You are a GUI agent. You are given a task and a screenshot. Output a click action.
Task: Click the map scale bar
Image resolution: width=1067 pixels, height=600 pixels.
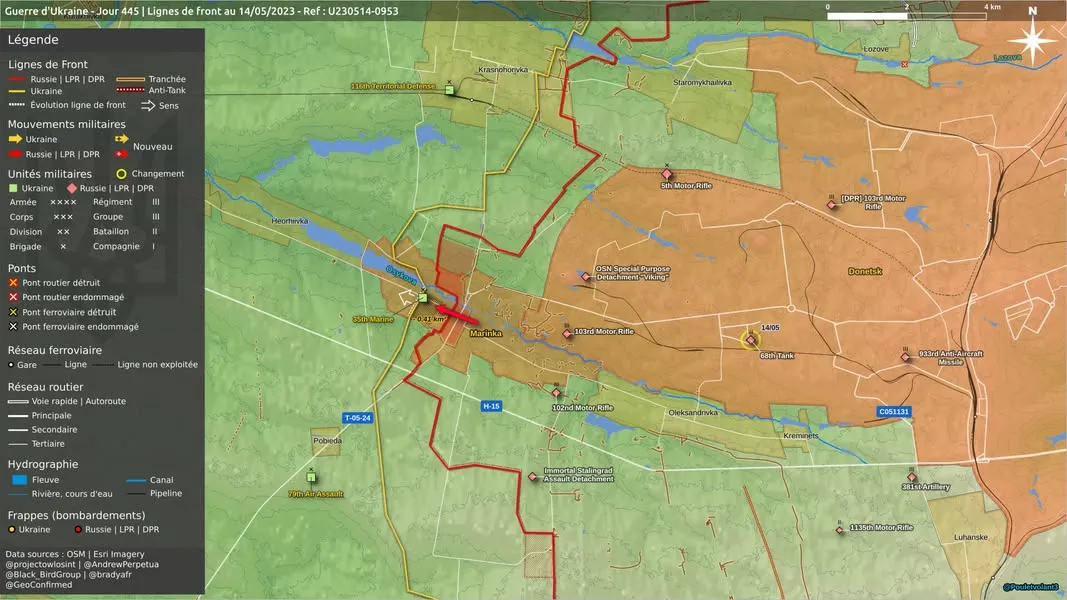tap(907, 16)
